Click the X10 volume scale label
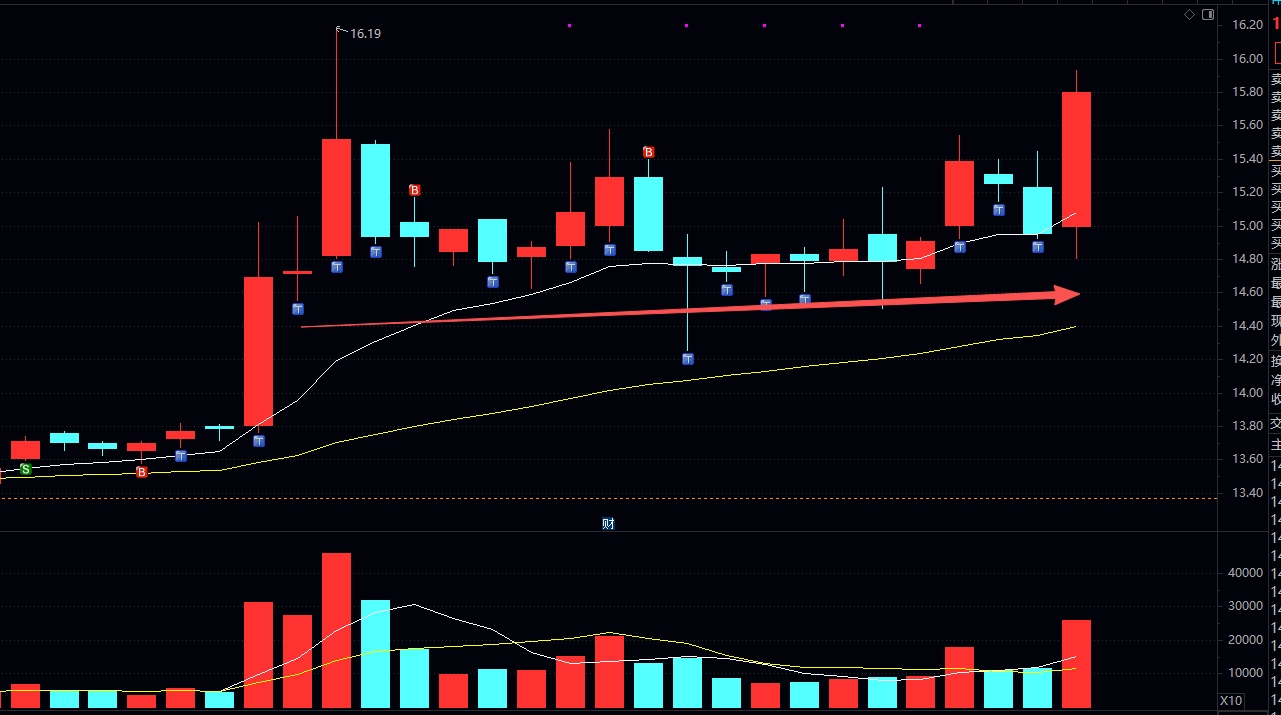Image resolution: width=1281 pixels, height=715 pixels. click(1231, 701)
